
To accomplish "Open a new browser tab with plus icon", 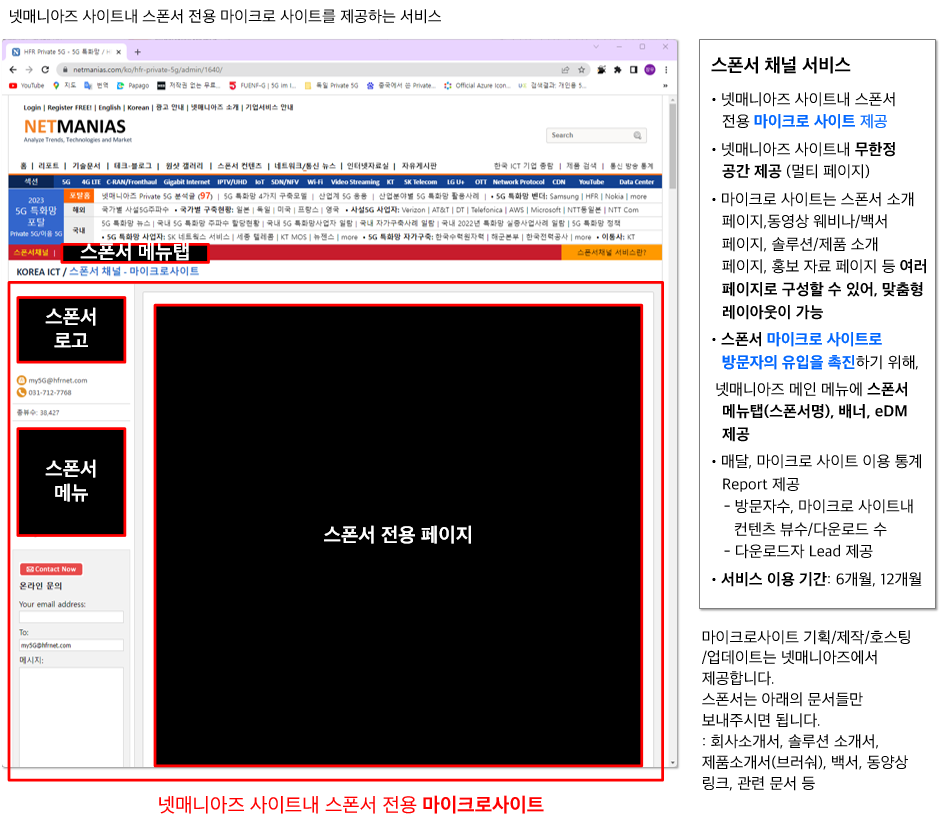I will [137, 52].
